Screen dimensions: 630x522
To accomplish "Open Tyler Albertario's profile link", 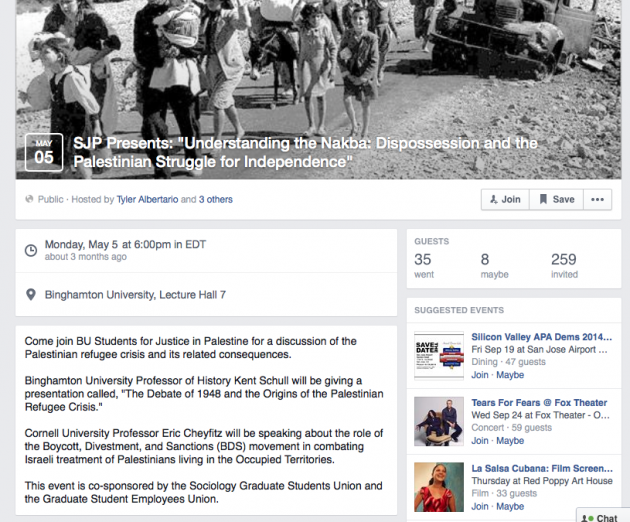I will 147,199.
